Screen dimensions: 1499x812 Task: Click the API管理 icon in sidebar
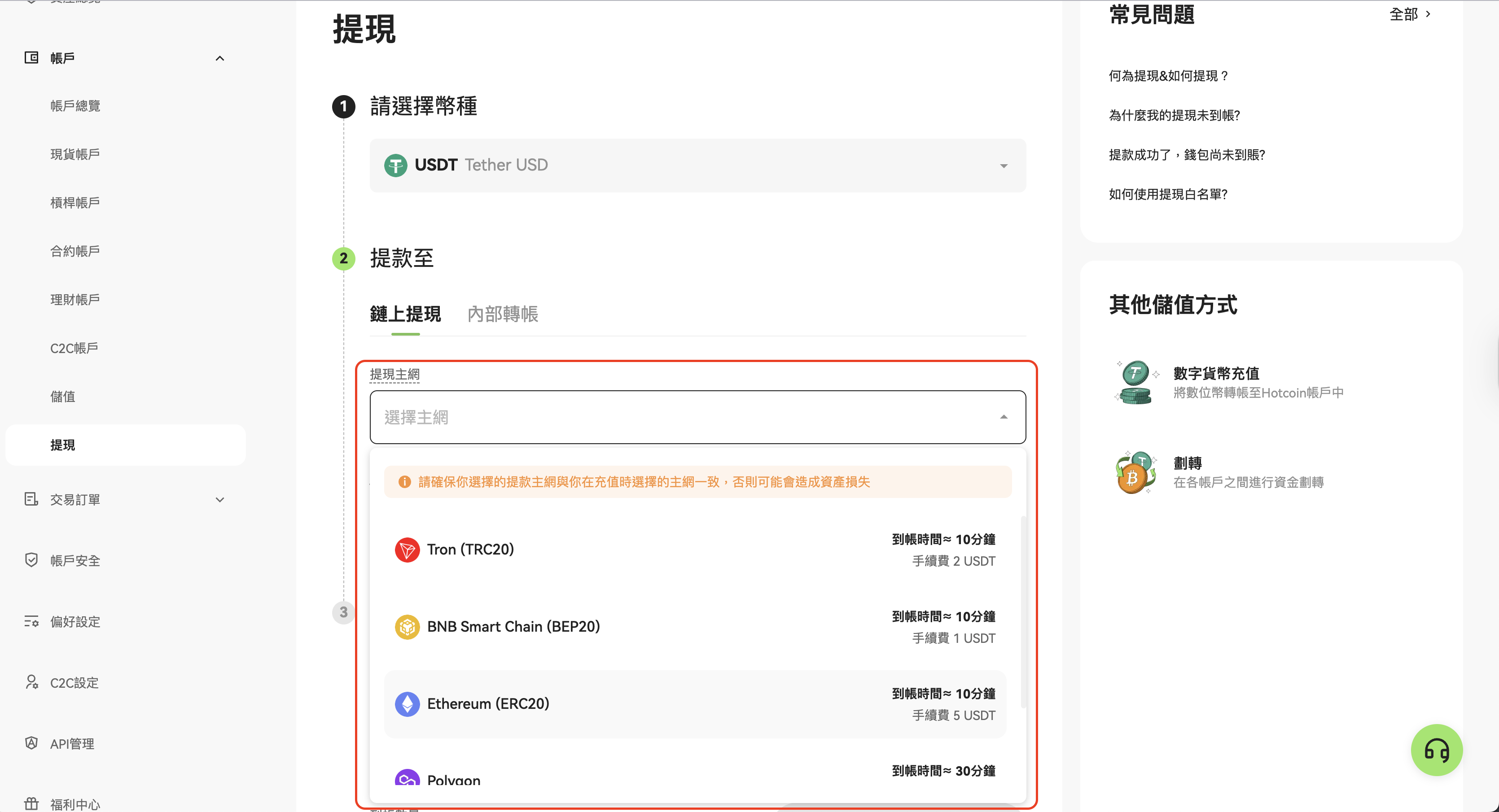click(x=31, y=743)
